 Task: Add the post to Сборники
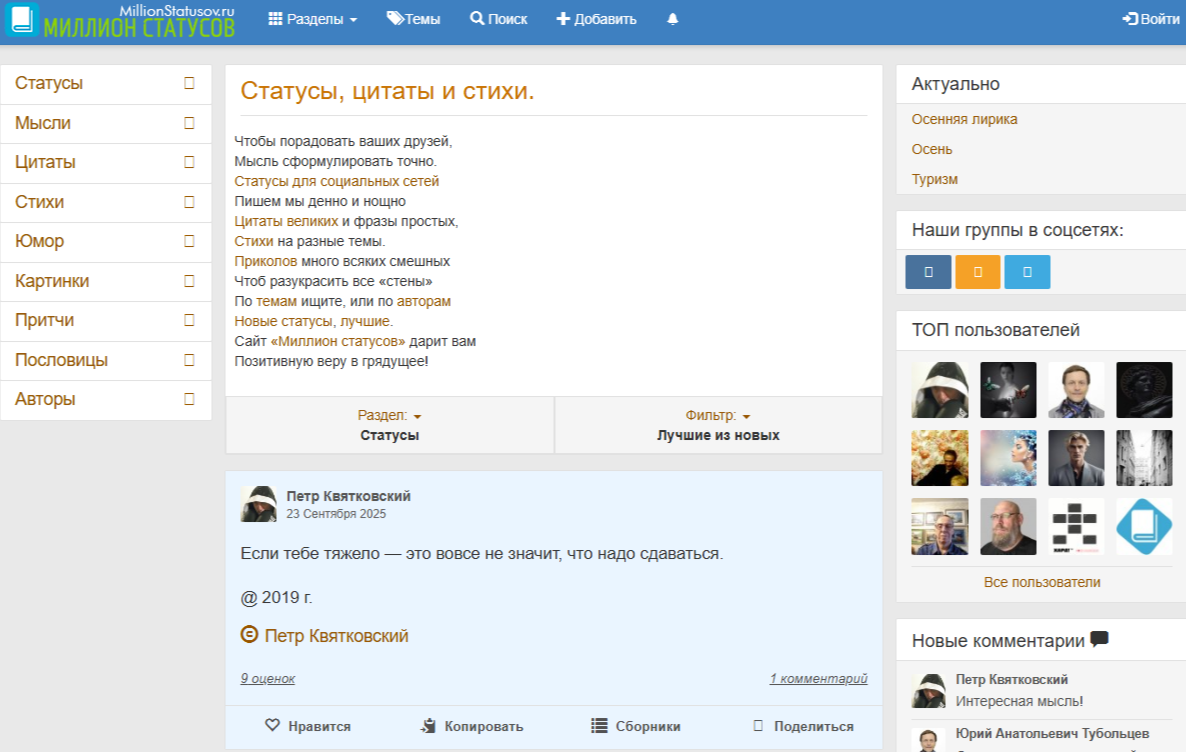click(636, 727)
